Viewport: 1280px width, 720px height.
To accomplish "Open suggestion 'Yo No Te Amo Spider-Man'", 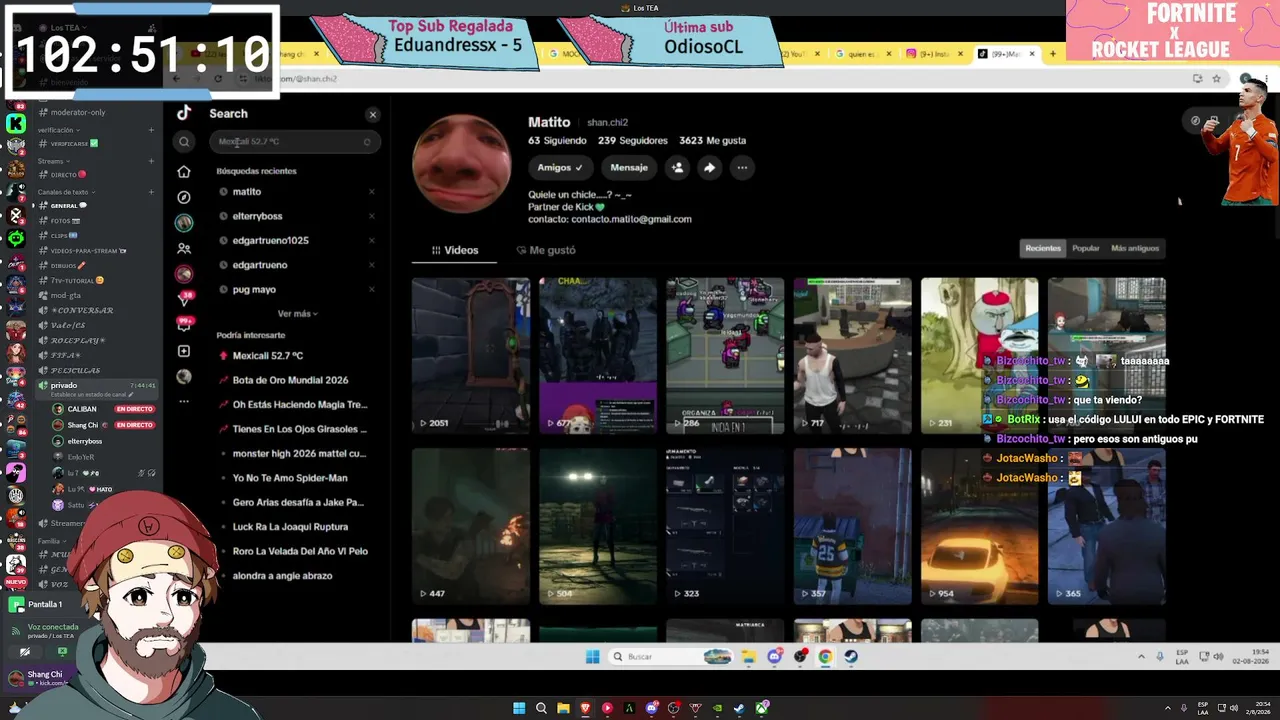I will coord(290,478).
